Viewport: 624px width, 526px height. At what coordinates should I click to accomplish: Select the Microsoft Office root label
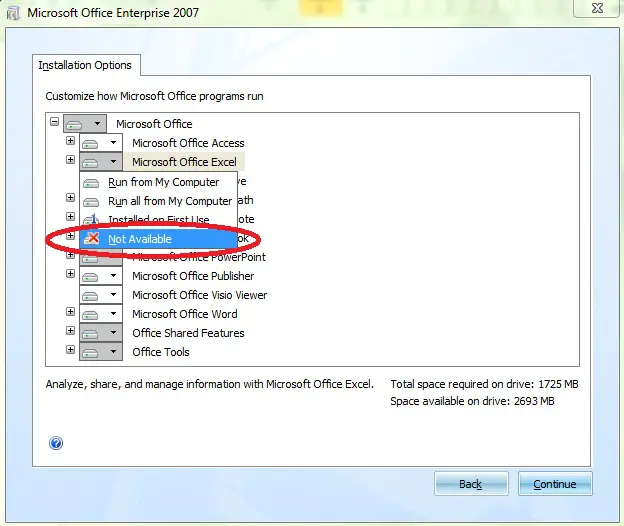[154, 124]
